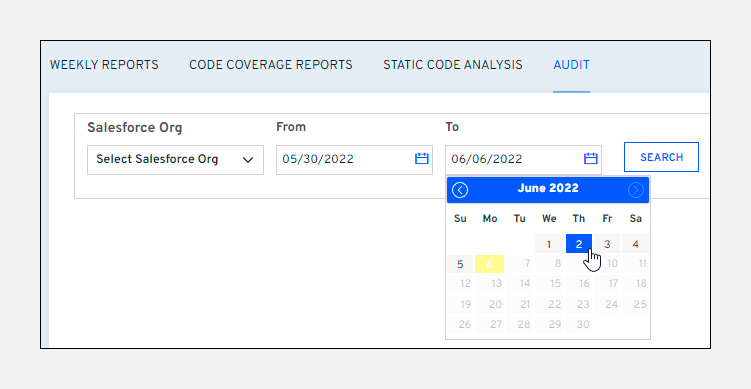Viewport: 751px width, 389px height.
Task: Pick June 1 in the calendar
Action: pos(549,244)
